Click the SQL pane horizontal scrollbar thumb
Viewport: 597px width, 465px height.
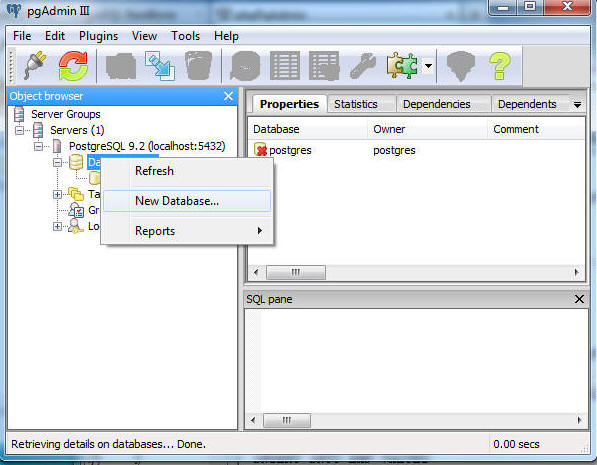point(287,420)
